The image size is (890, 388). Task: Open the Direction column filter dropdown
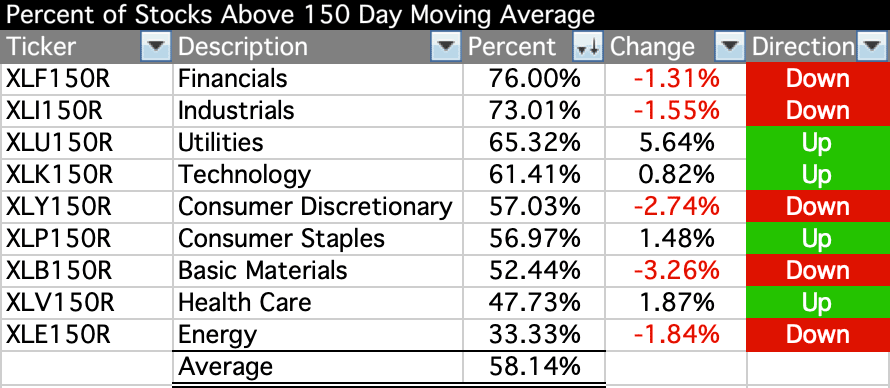click(871, 47)
